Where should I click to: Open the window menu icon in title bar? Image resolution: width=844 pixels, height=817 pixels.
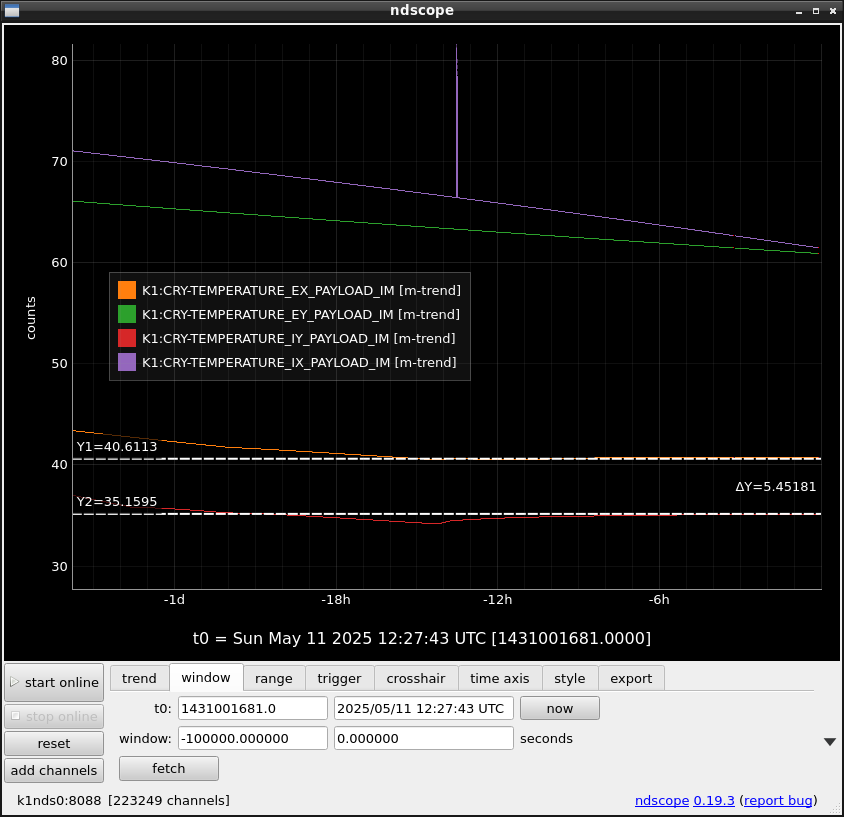point(12,10)
